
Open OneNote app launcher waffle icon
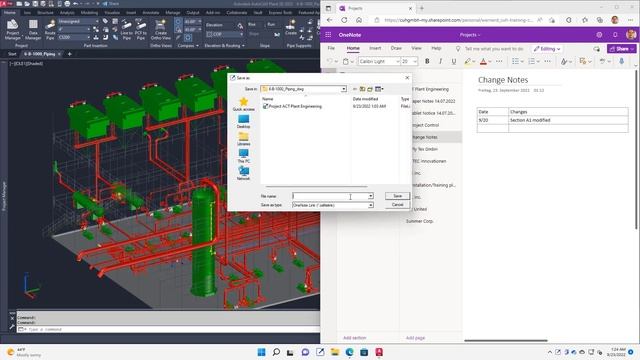328,35
